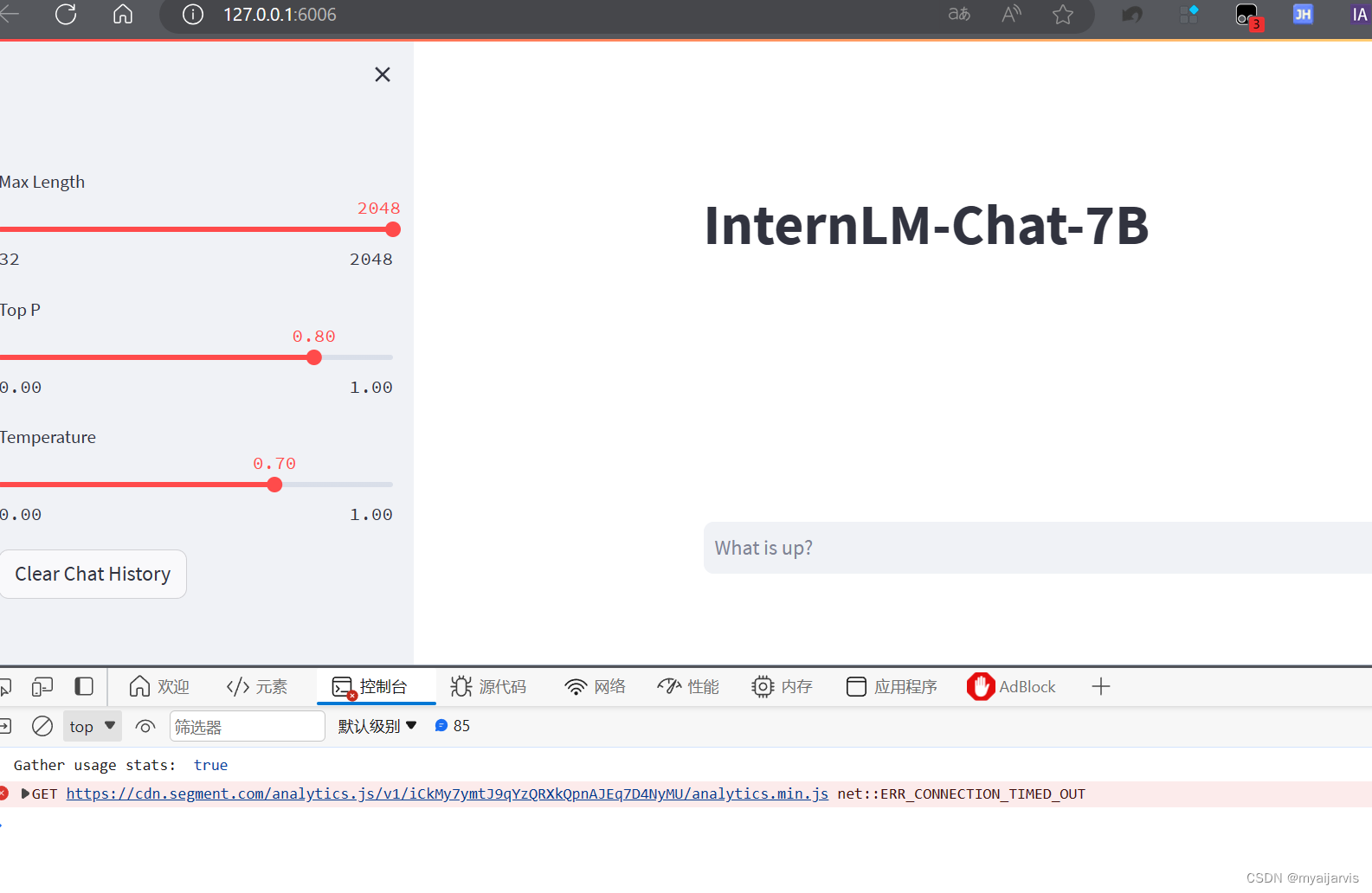Switch to the 元素 (Elements) tab
1372x893 pixels.
click(x=257, y=687)
